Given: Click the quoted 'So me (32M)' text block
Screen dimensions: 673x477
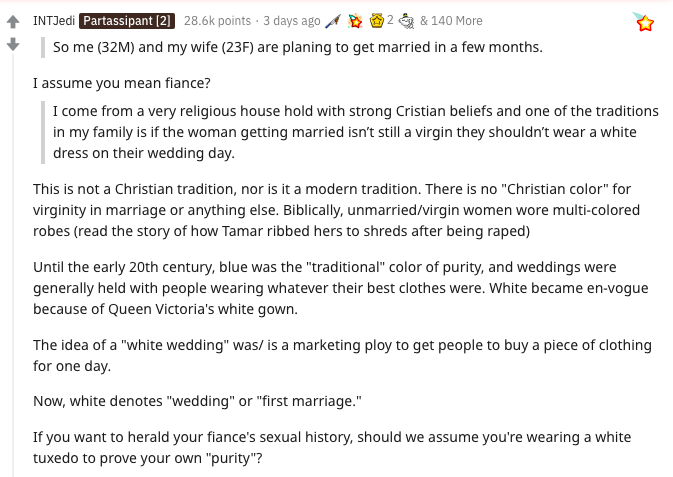Looking at the screenshot, I should click(x=297, y=47).
